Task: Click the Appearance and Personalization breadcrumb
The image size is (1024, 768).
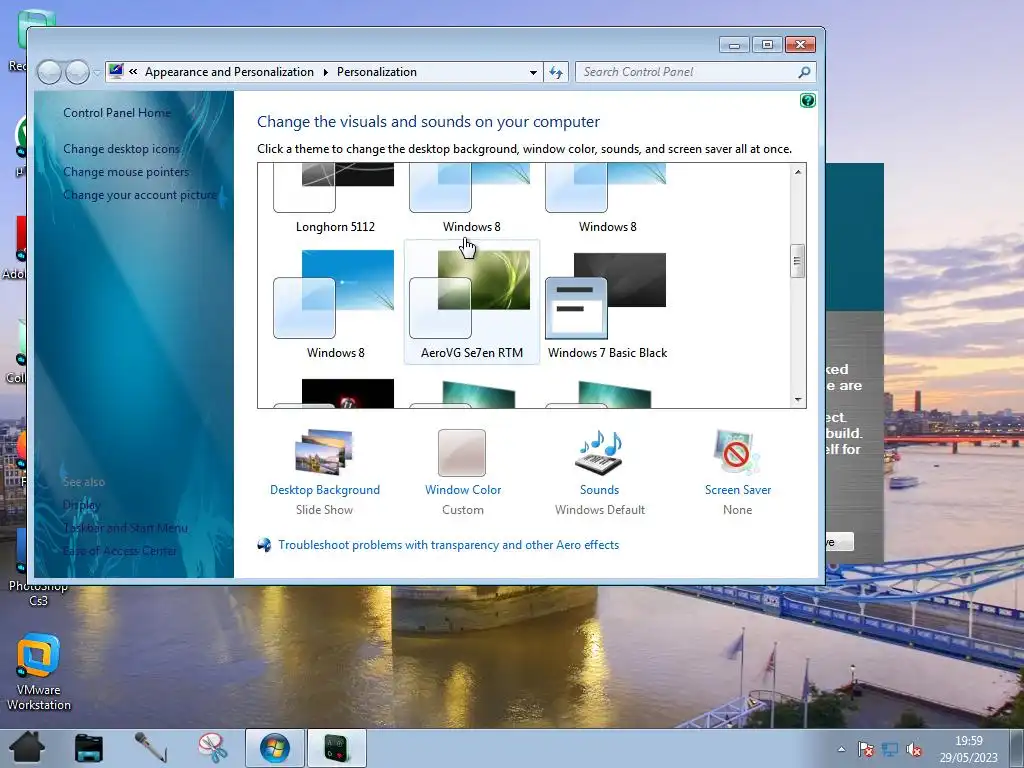Action: [229, 72]
